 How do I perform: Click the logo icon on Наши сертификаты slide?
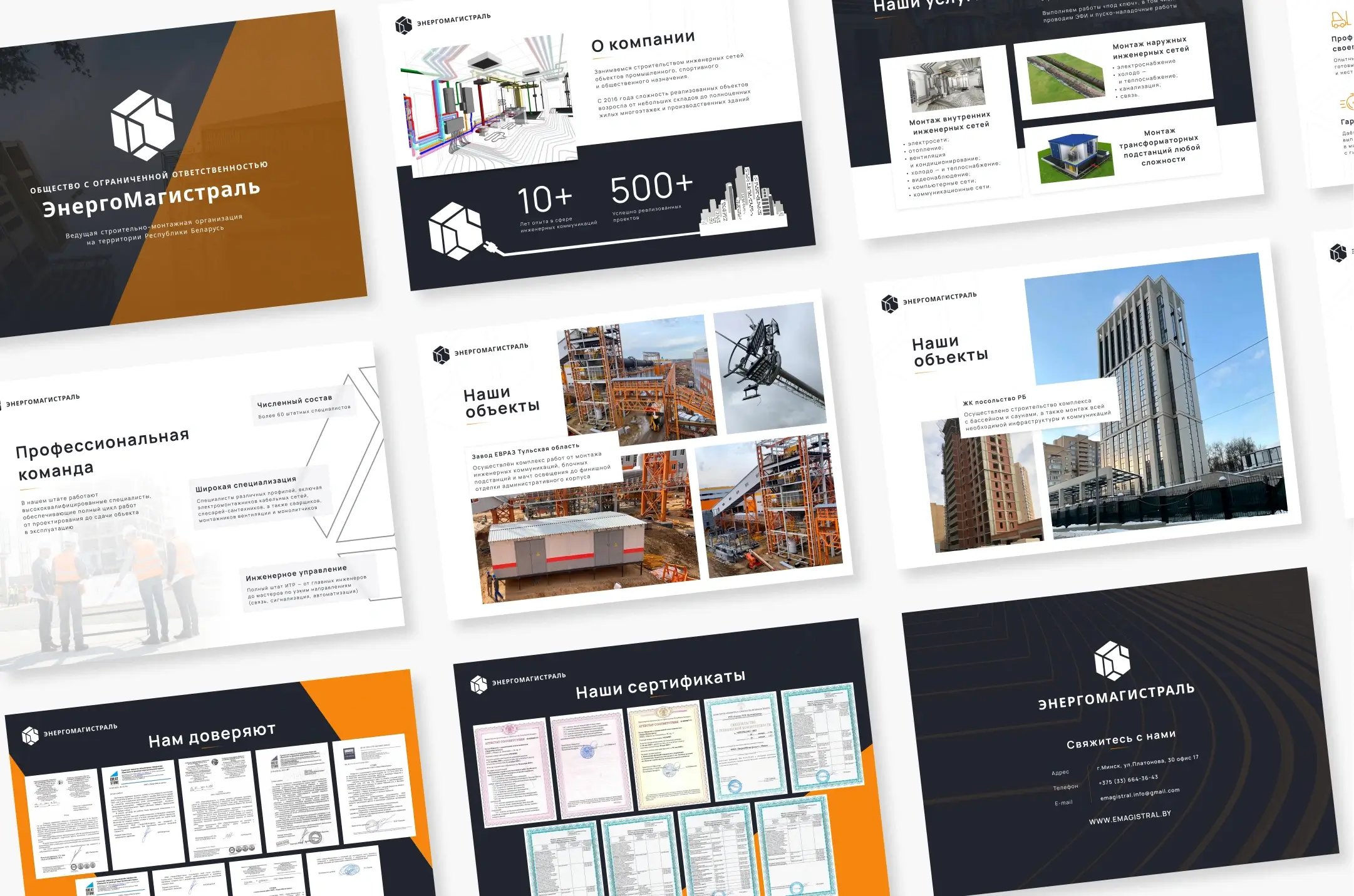point(478,685)
